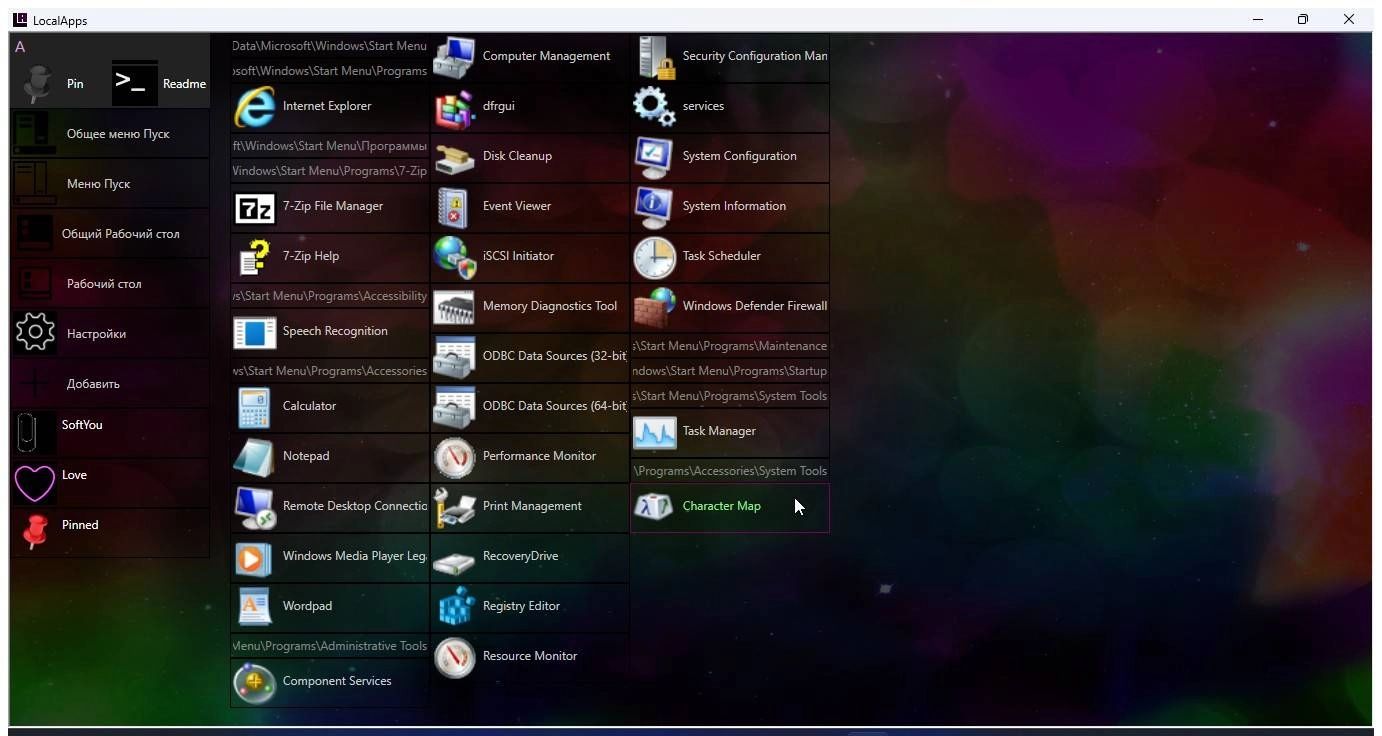Open 7-Zip Help icon
Viewport: 1382px width, 736px height.
(254, 256)
